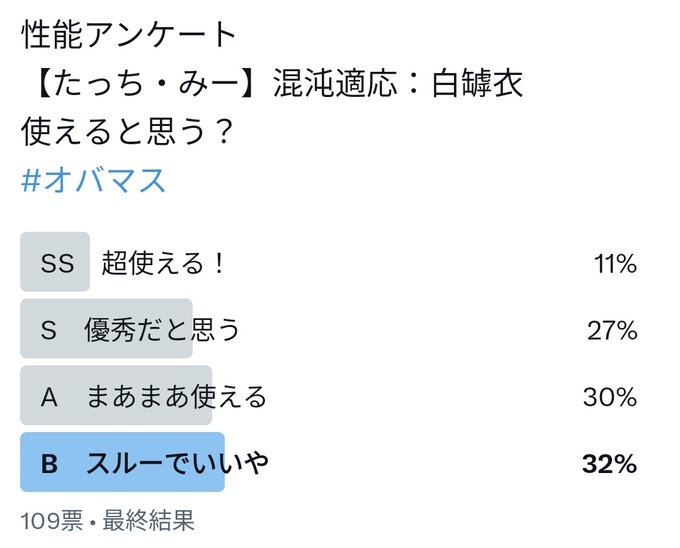This screenshot has height=548, width=680.
Task: Select the highlighted blue B poll result bar
Action: (122, 462)
